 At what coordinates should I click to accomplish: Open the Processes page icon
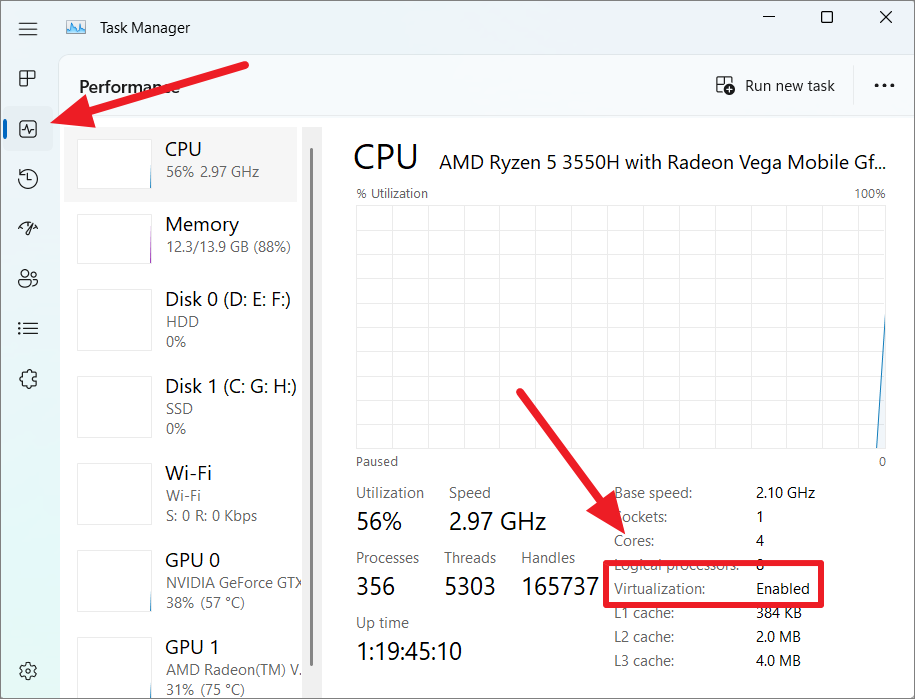point(27,78)
